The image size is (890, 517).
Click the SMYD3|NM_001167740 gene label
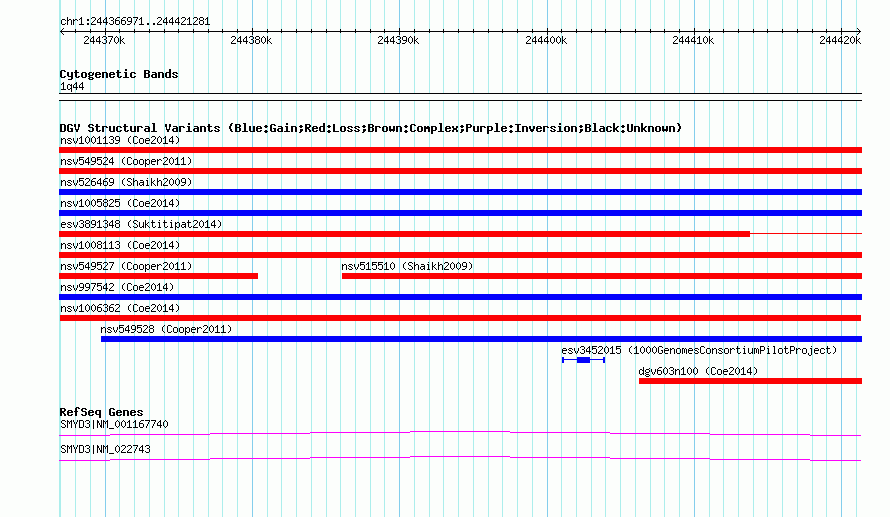point(114,424)
